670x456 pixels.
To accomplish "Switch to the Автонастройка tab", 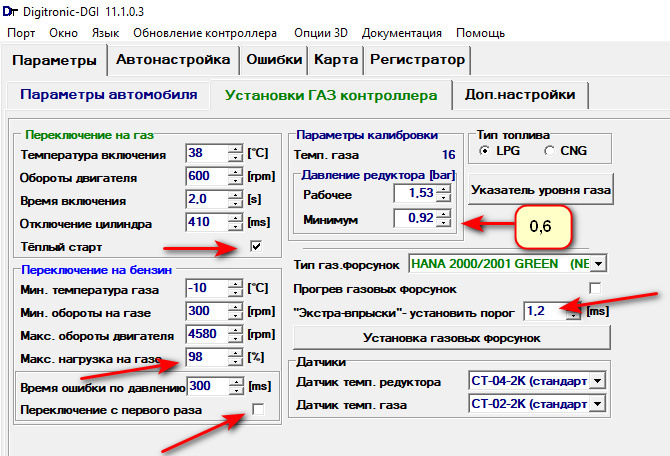I will 173,59.
